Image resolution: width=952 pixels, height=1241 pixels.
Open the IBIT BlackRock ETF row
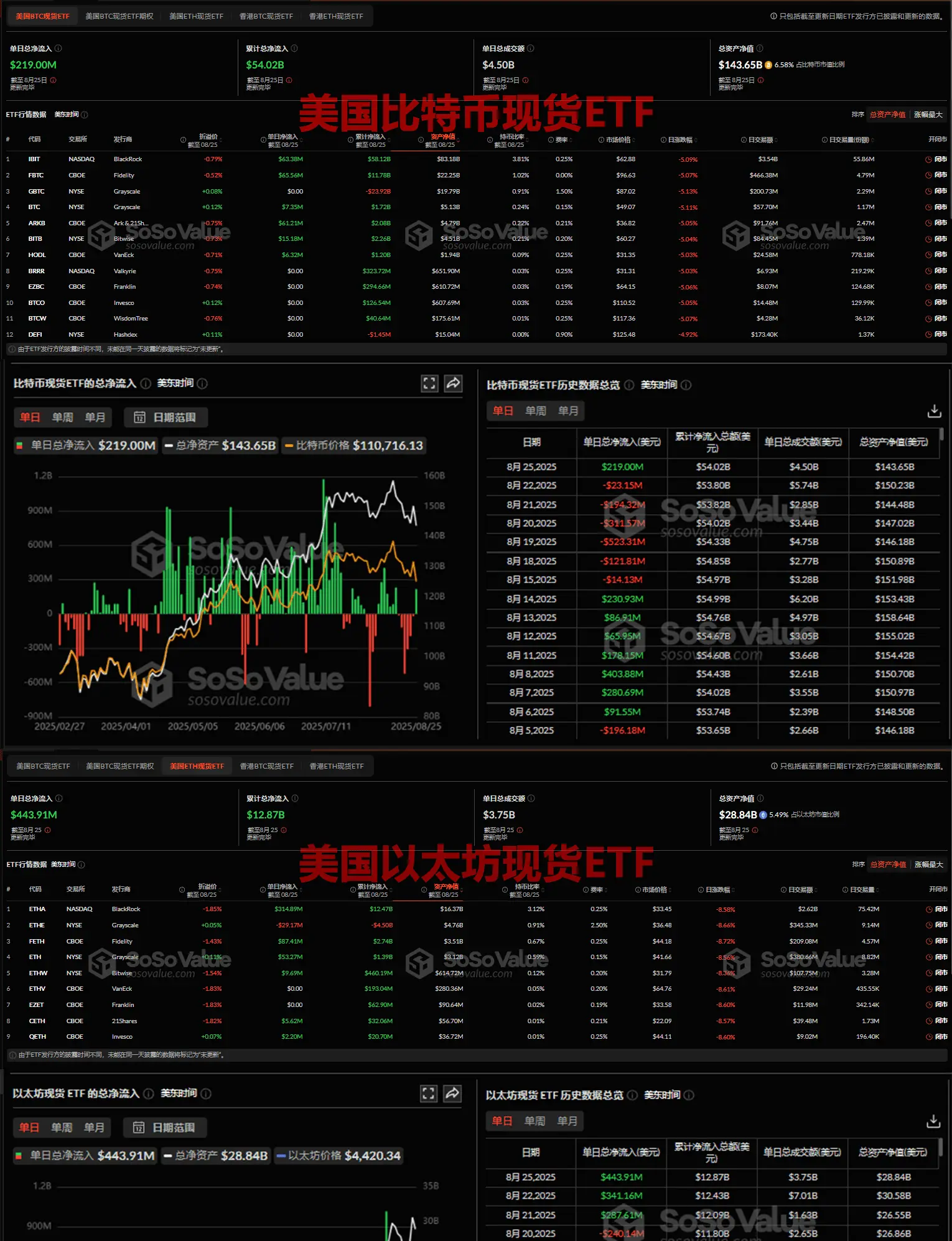click(x=476, y=159)
